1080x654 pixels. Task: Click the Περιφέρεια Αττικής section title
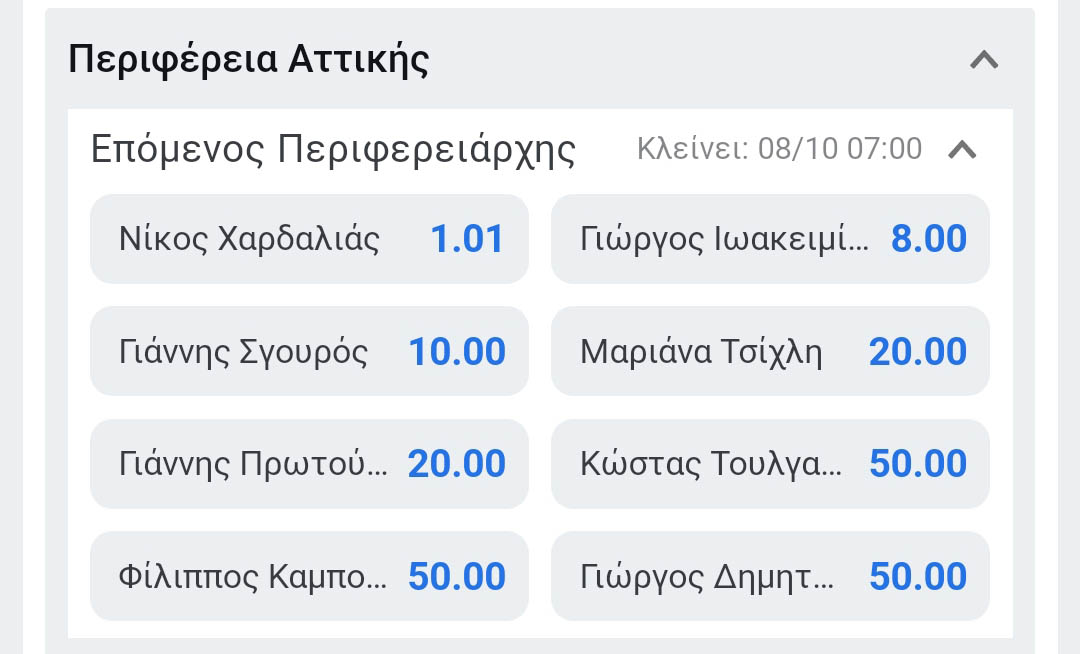(249, 60)
